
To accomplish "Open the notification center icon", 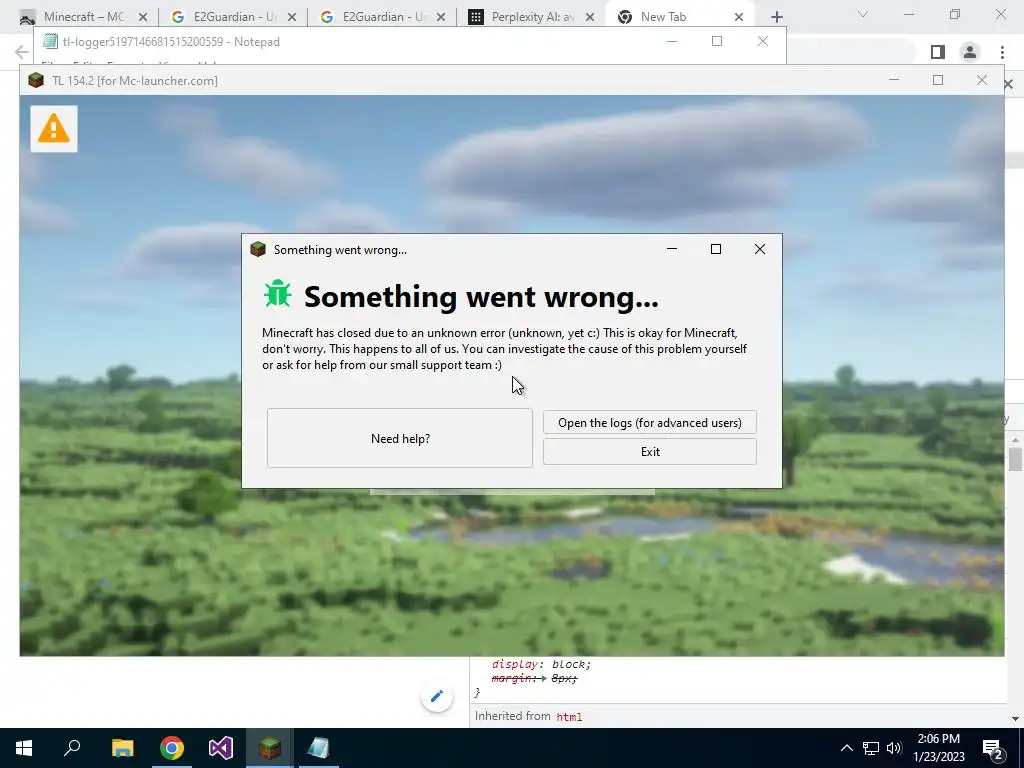I will click(x=993, y=749).
